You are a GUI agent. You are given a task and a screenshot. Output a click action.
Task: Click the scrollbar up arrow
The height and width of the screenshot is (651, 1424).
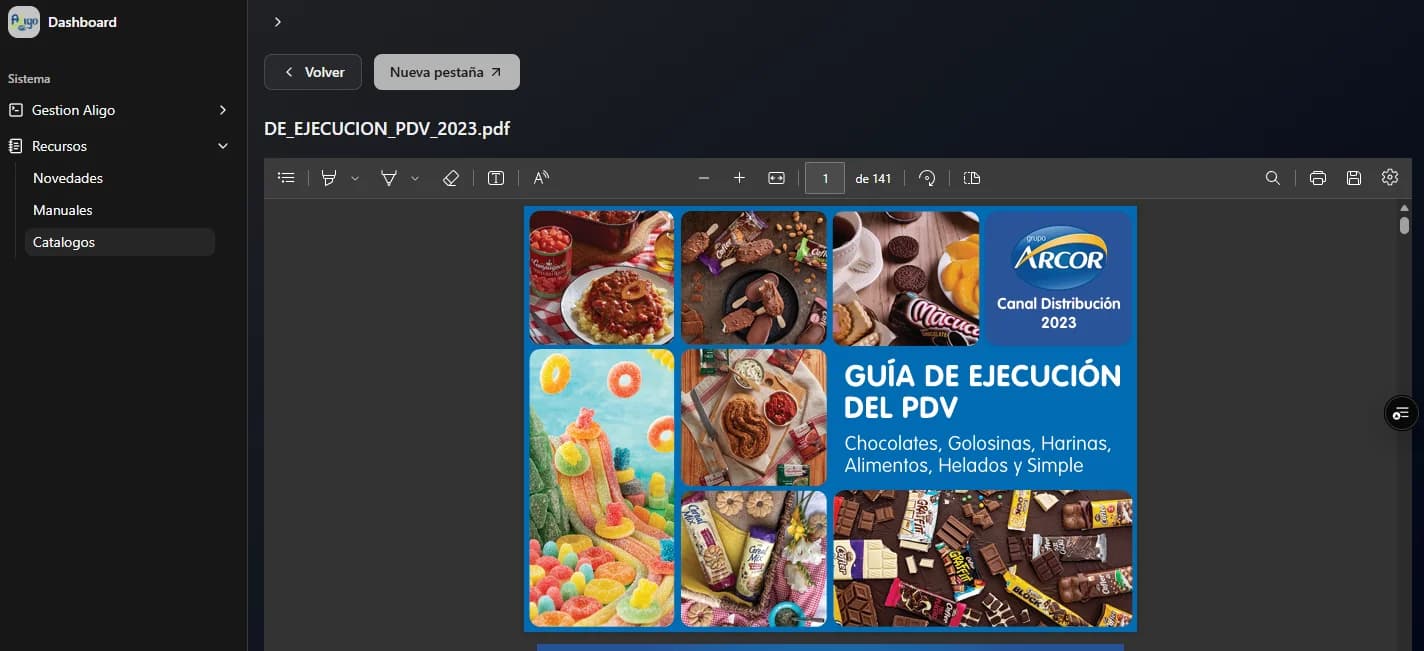[x=1404, y=208]
